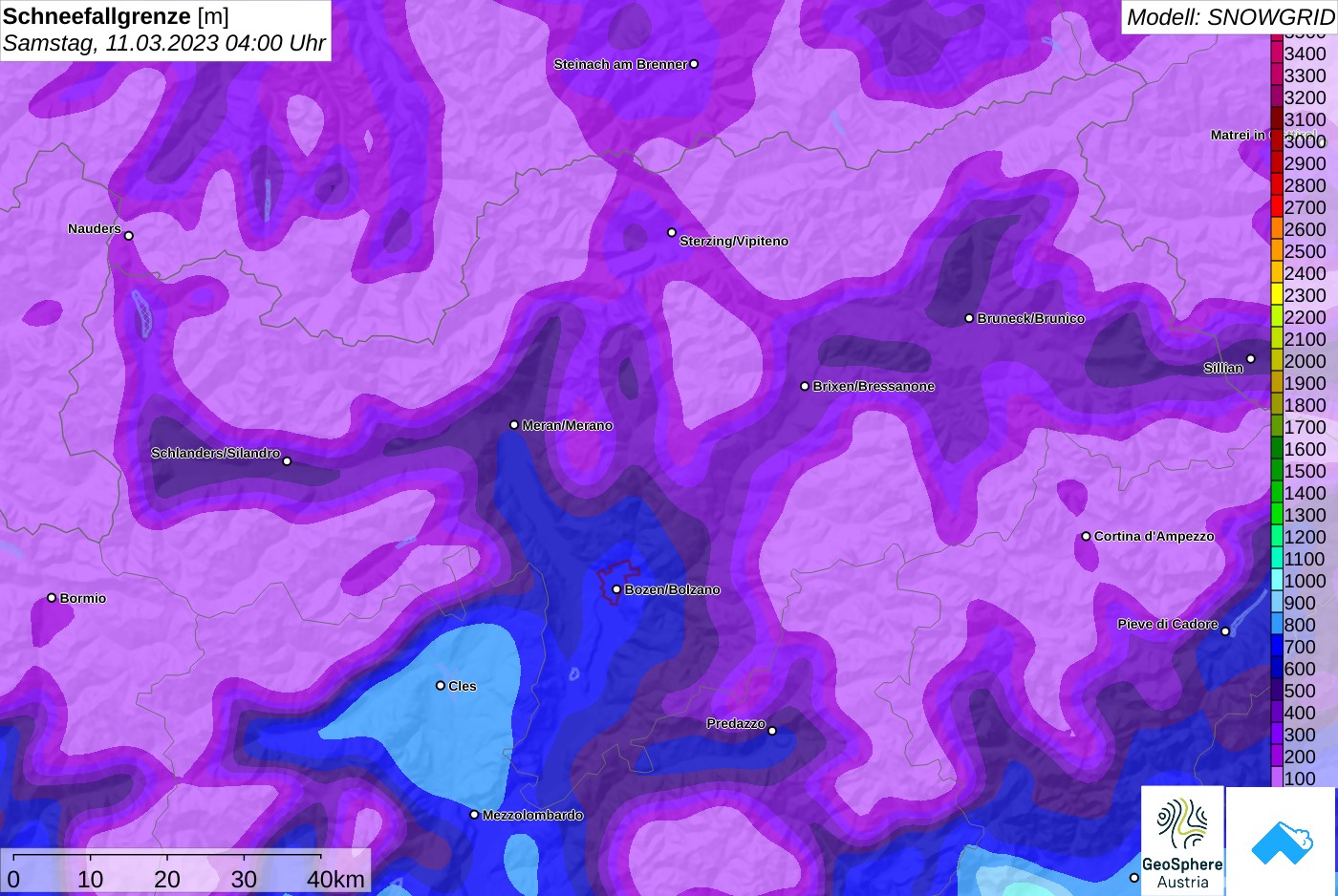Image resolution: width=1338 pixels, height=896 pixels.
Task: Select the '30' scale bar label
Action: (x=244, y=879)
